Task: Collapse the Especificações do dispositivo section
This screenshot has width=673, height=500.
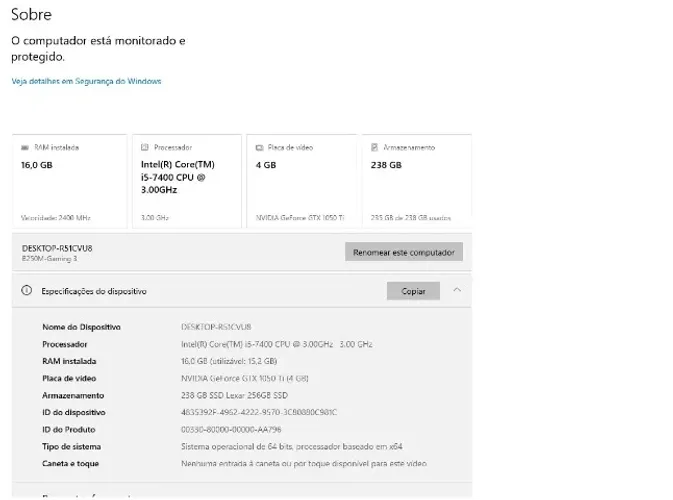Action: tap(457, 290)
